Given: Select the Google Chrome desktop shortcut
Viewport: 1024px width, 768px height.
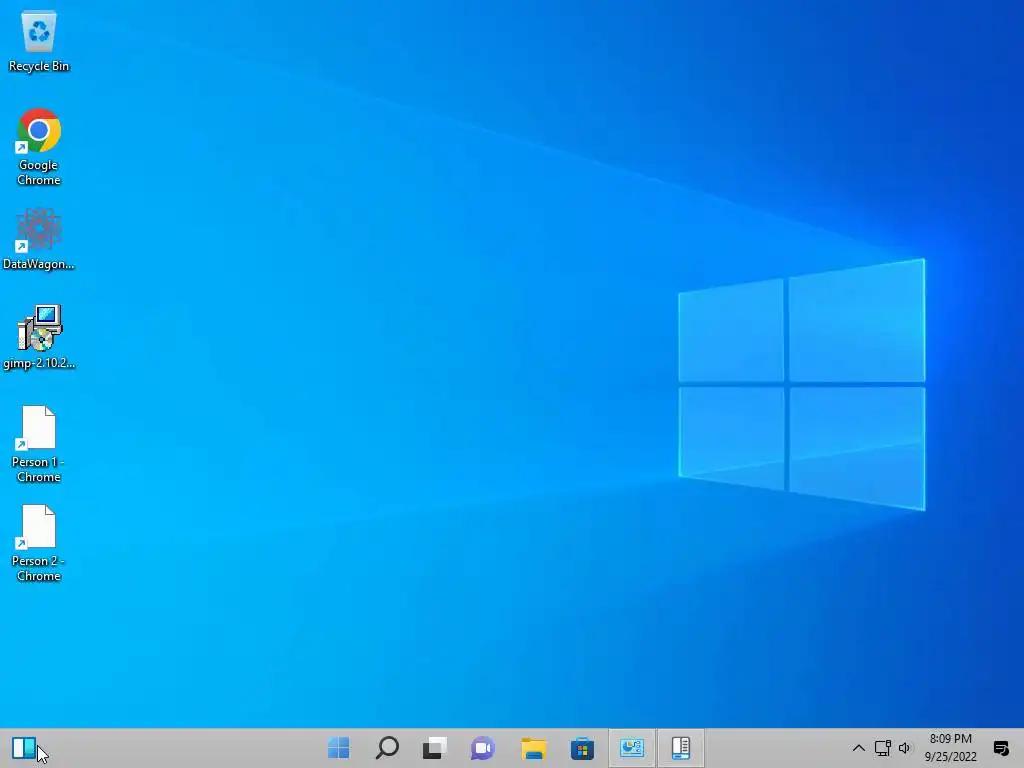Looking at the screenshot, I should click(39, 147).
